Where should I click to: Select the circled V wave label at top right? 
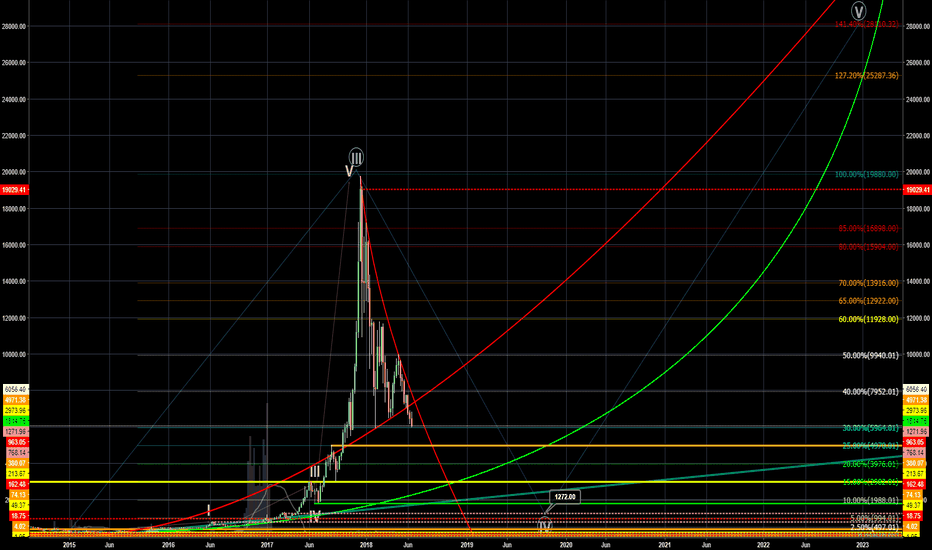[858, 11]
